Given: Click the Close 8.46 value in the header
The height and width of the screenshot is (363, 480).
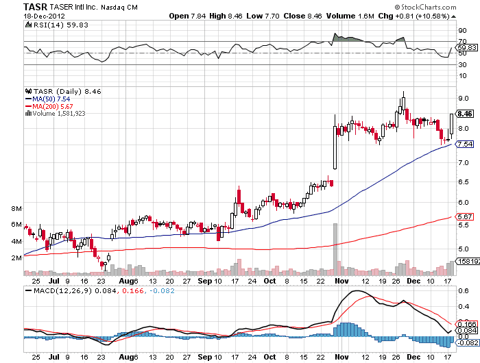Looking at the screenshot, I should point(303,16).
